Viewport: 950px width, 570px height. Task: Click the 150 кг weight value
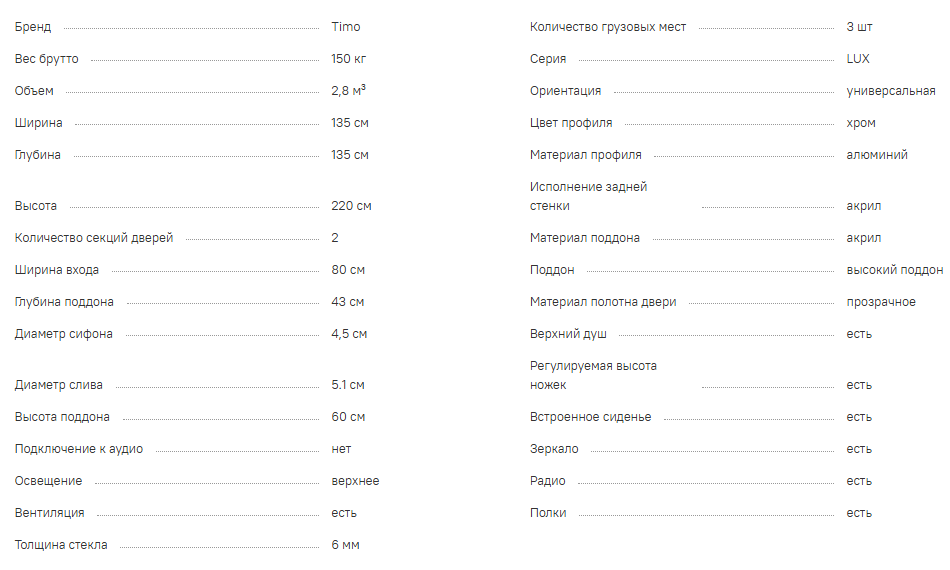pyautogui.click(x=349, y=59)
